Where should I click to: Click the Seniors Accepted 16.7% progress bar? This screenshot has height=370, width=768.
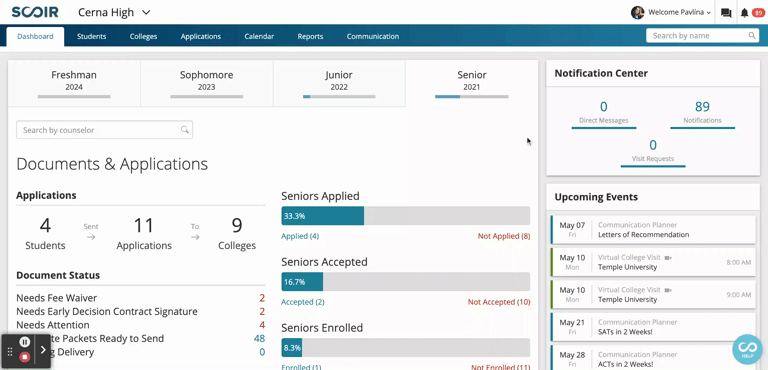click(x=406, y=282)
